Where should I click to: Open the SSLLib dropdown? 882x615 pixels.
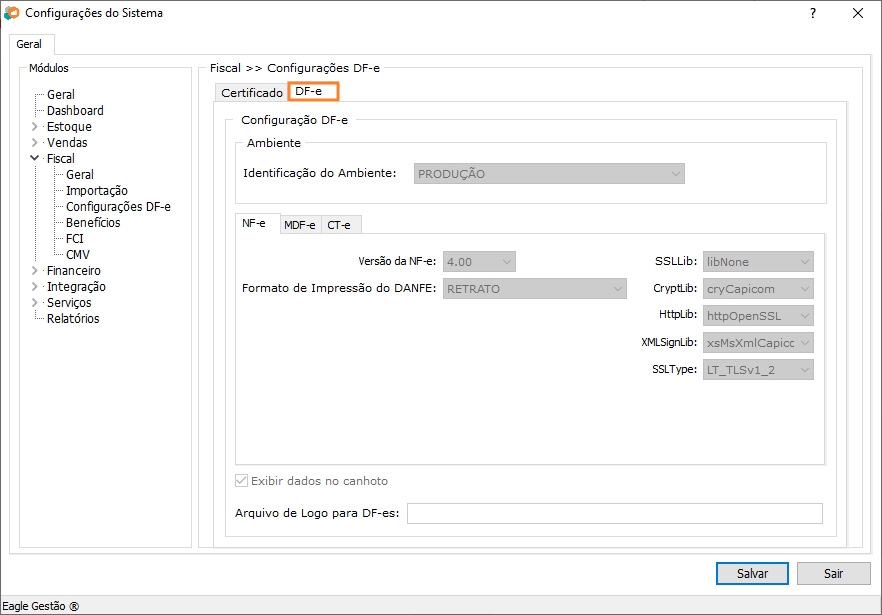pyautogui.click(x=758, y=262)
